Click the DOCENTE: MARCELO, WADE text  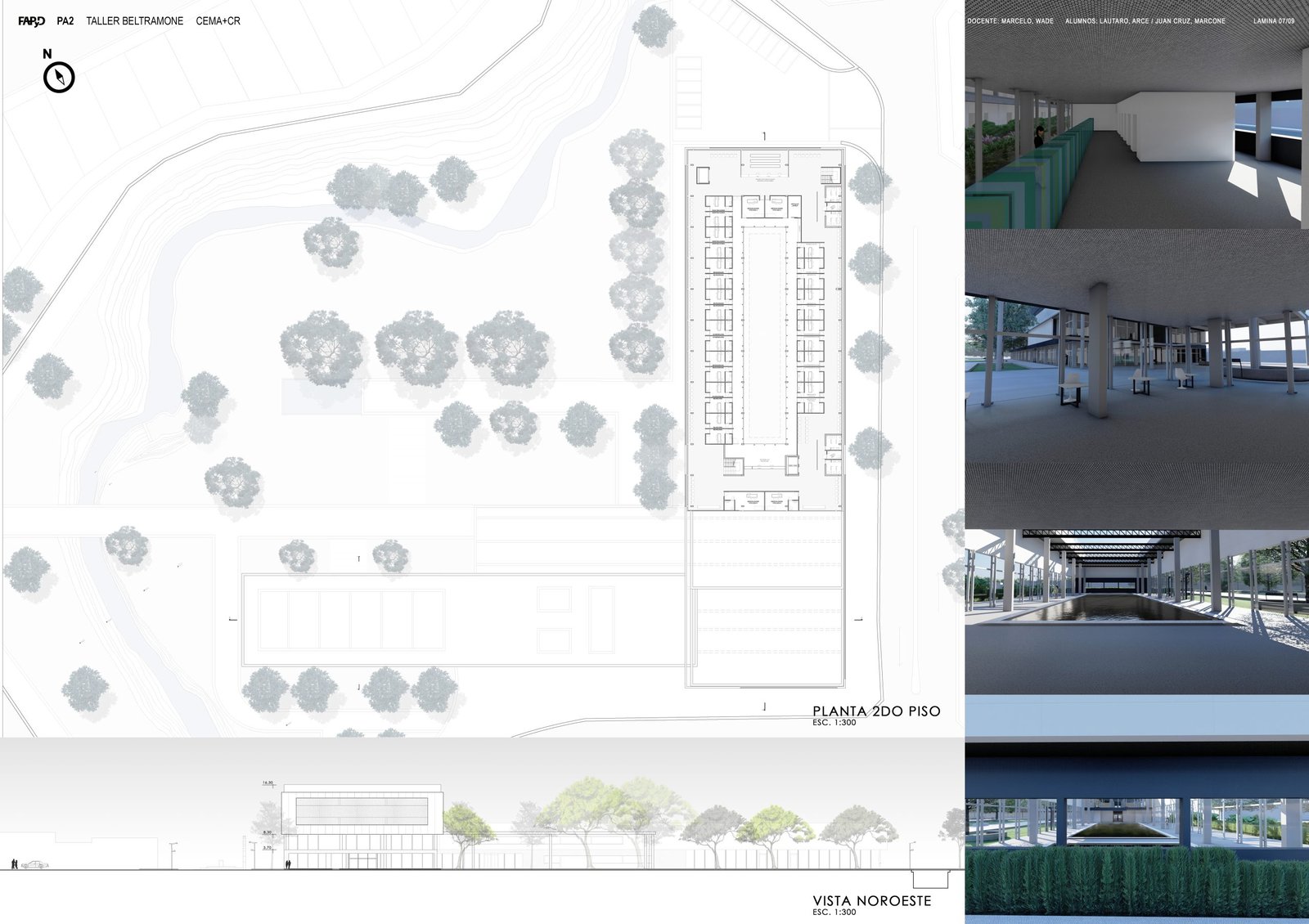[1010, 21]
